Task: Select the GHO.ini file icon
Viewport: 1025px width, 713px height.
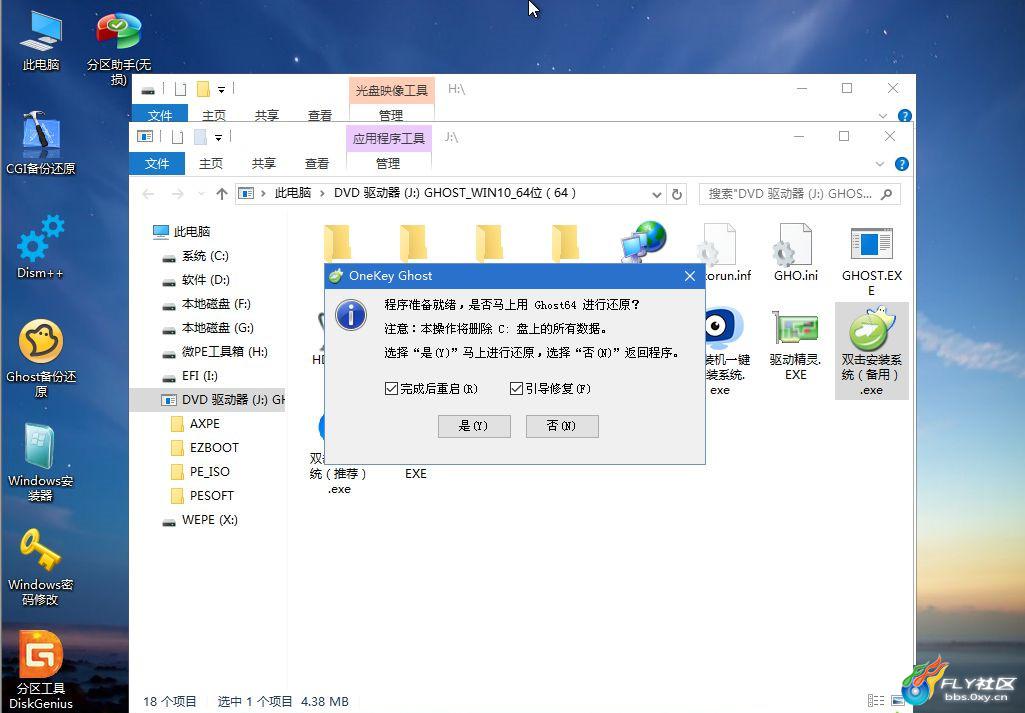Action: [796, 252]
